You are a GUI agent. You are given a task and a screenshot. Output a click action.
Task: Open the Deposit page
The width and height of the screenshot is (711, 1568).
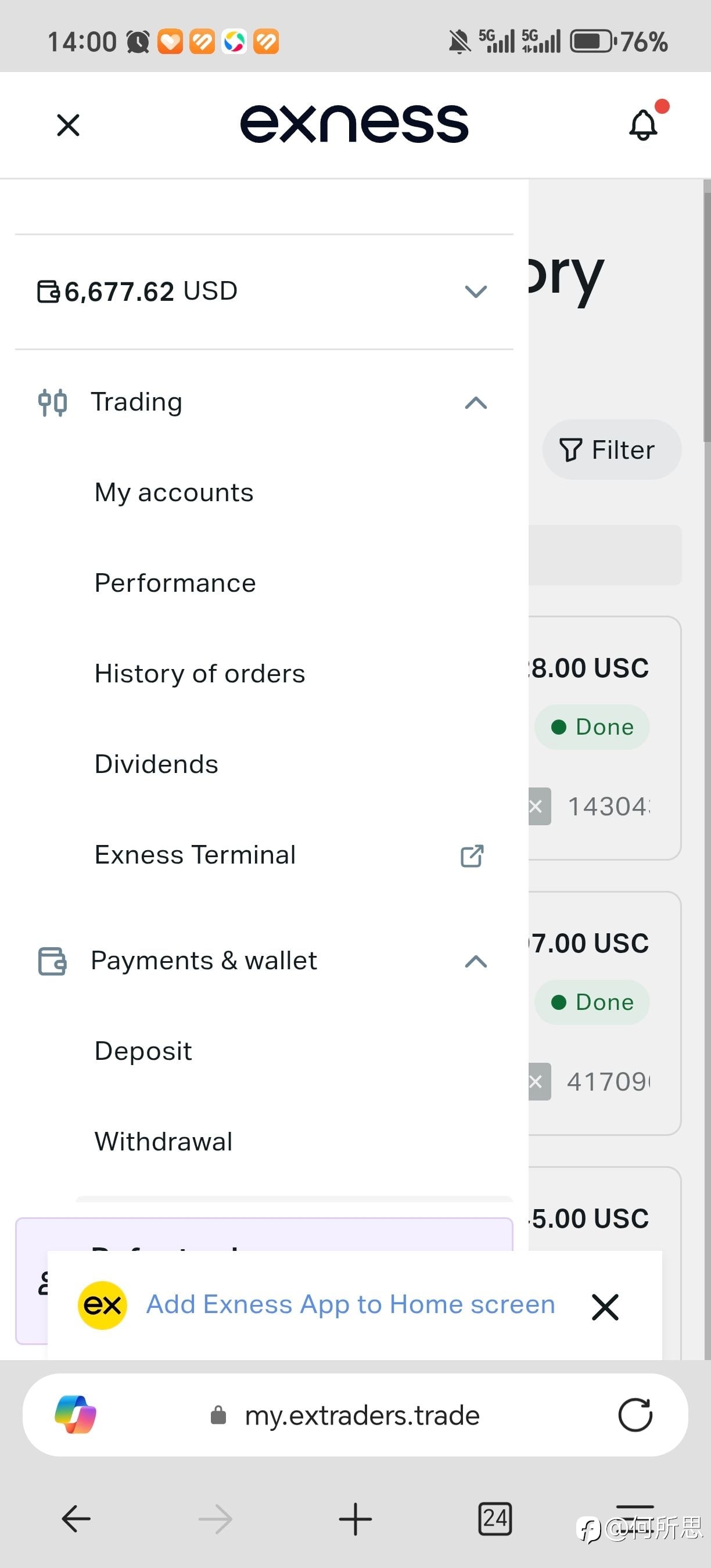pos(143,1051)
